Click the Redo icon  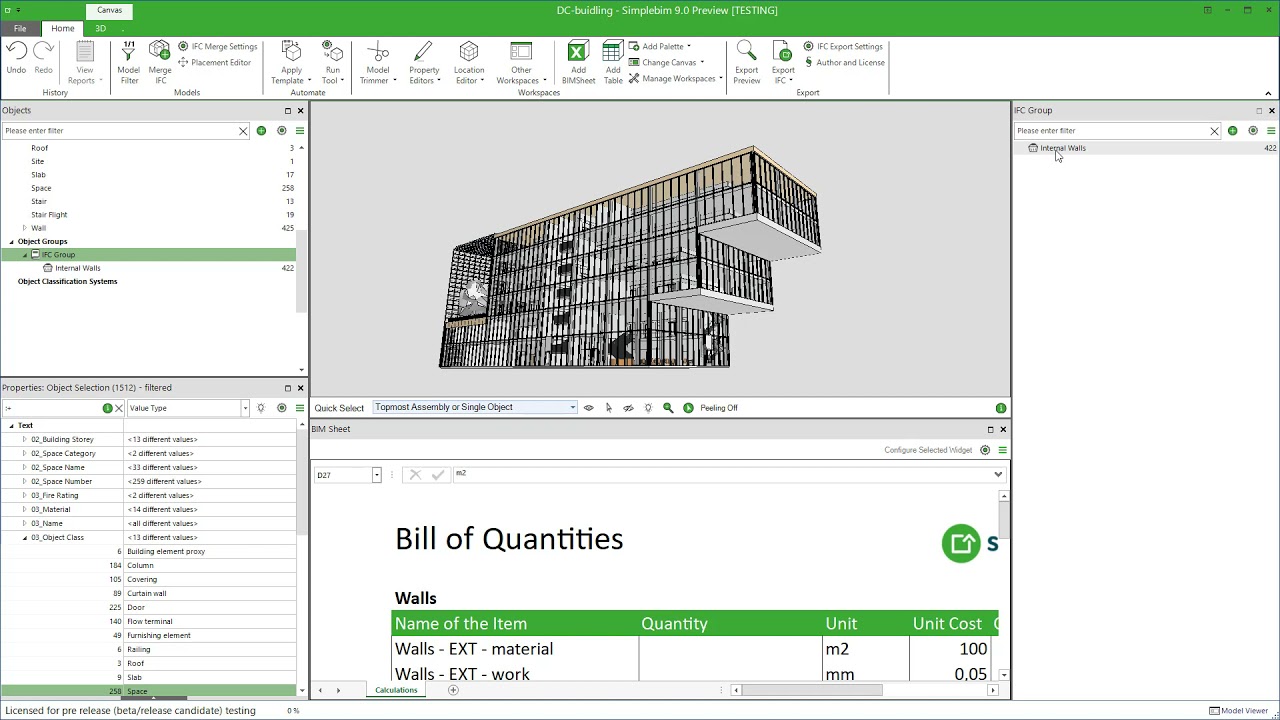(43, 52)
